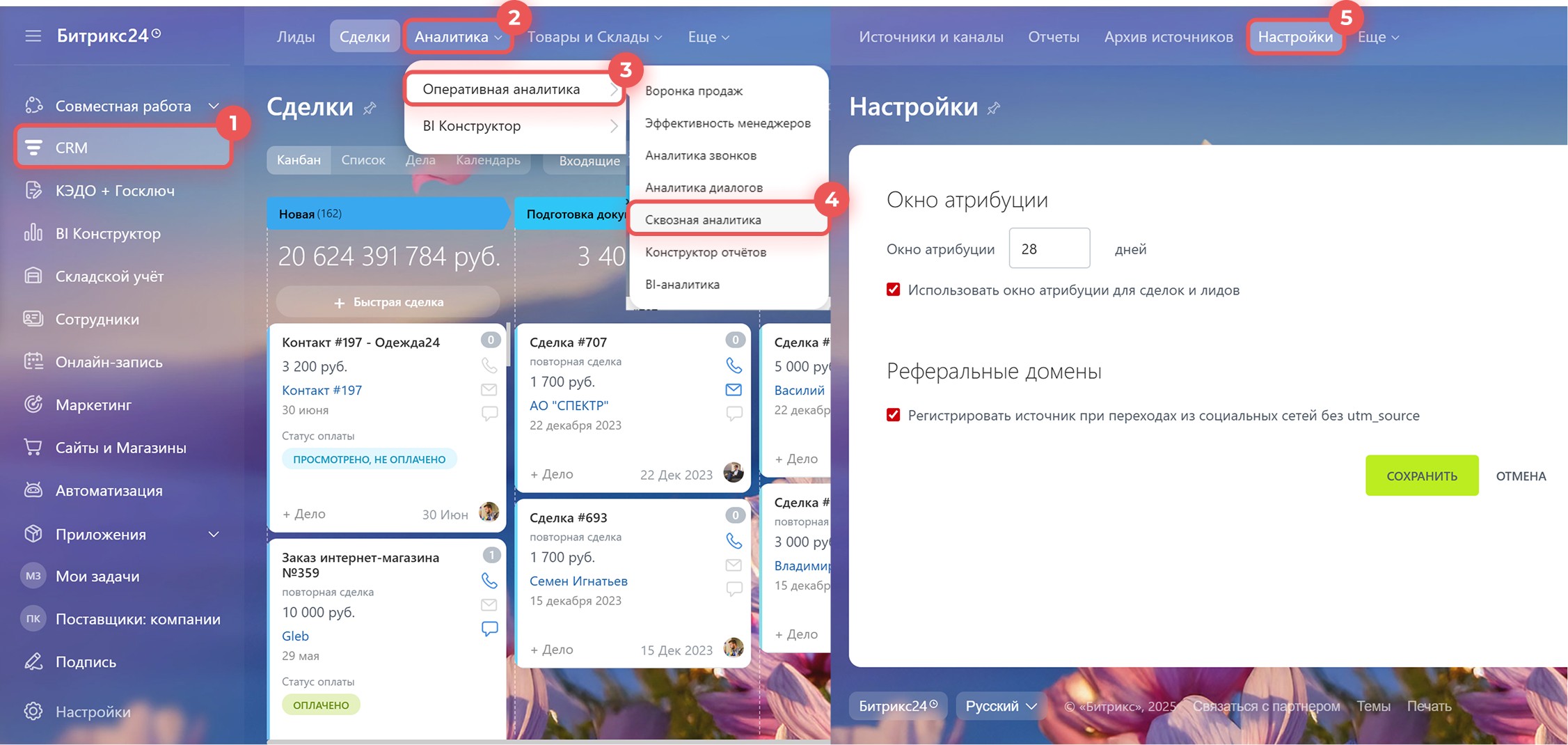Open the Источники и каналы tab
This screenshot has height=745, width=1568.
click(x=931, y=37)
